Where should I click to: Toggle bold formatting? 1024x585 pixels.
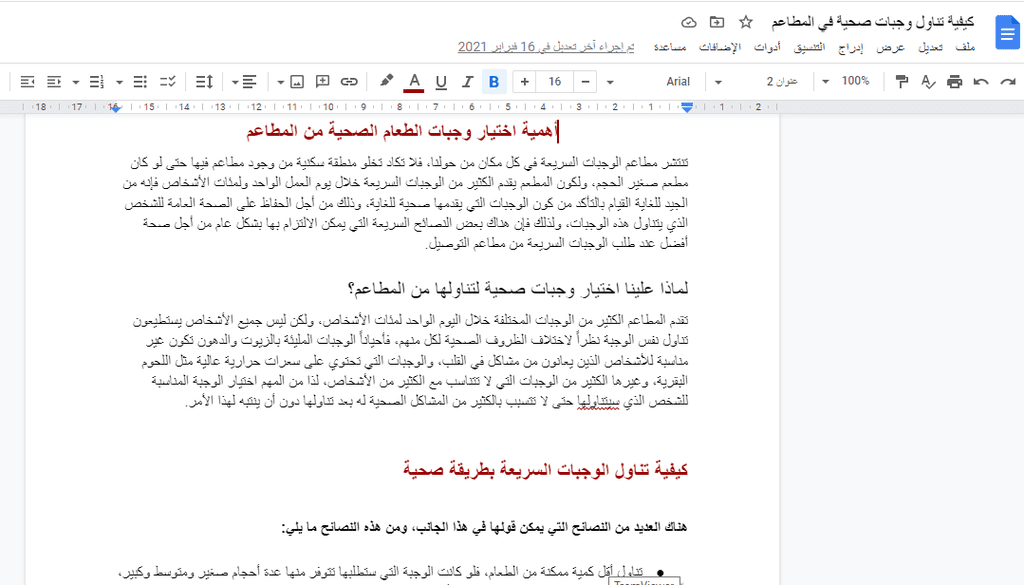point(494,82)
